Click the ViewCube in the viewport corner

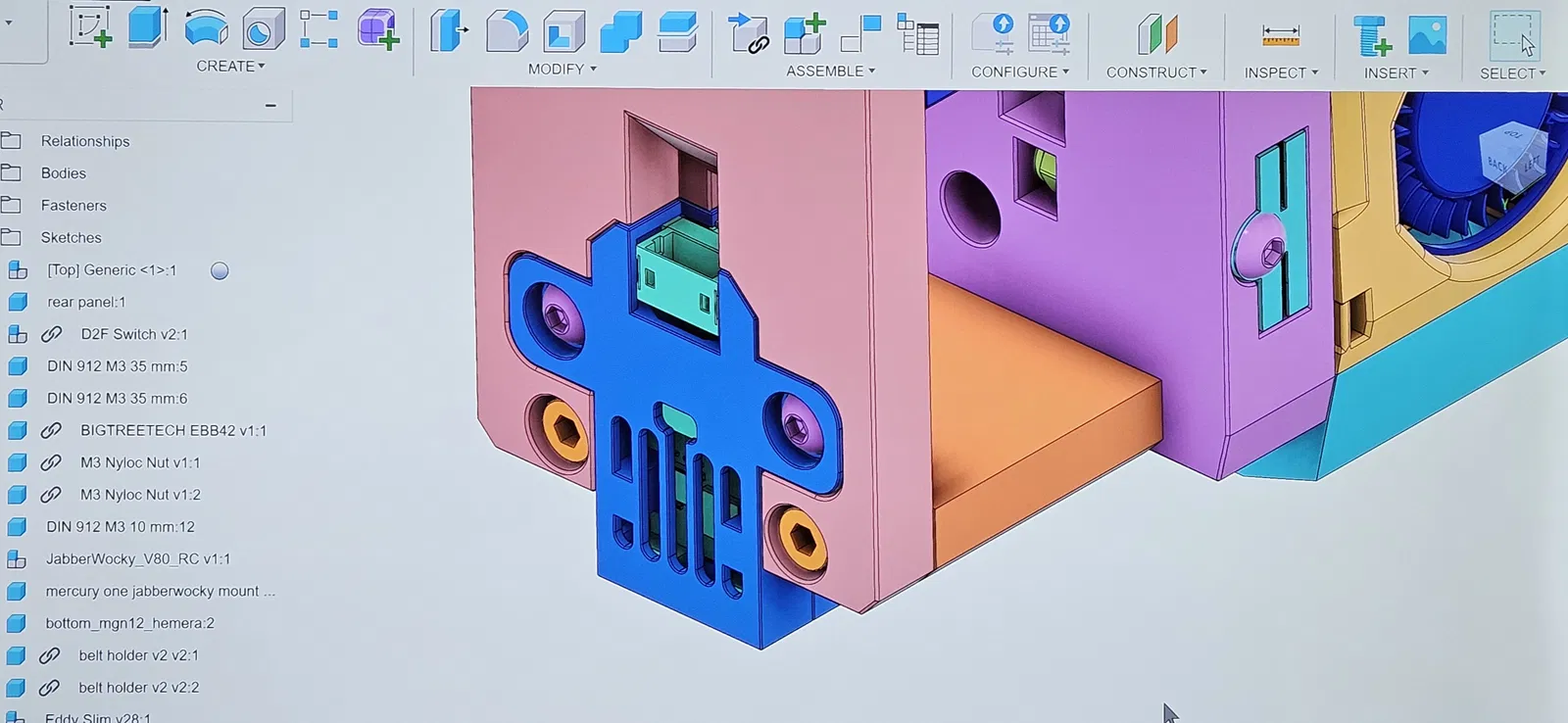[x=1513, y=155]
